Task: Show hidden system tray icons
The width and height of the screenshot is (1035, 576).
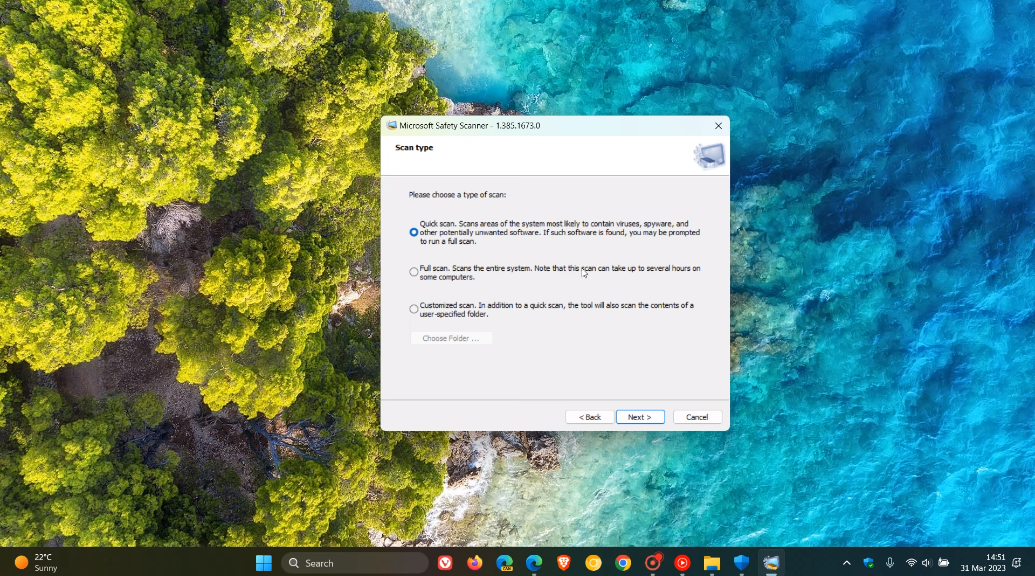Action: (846, 563)
